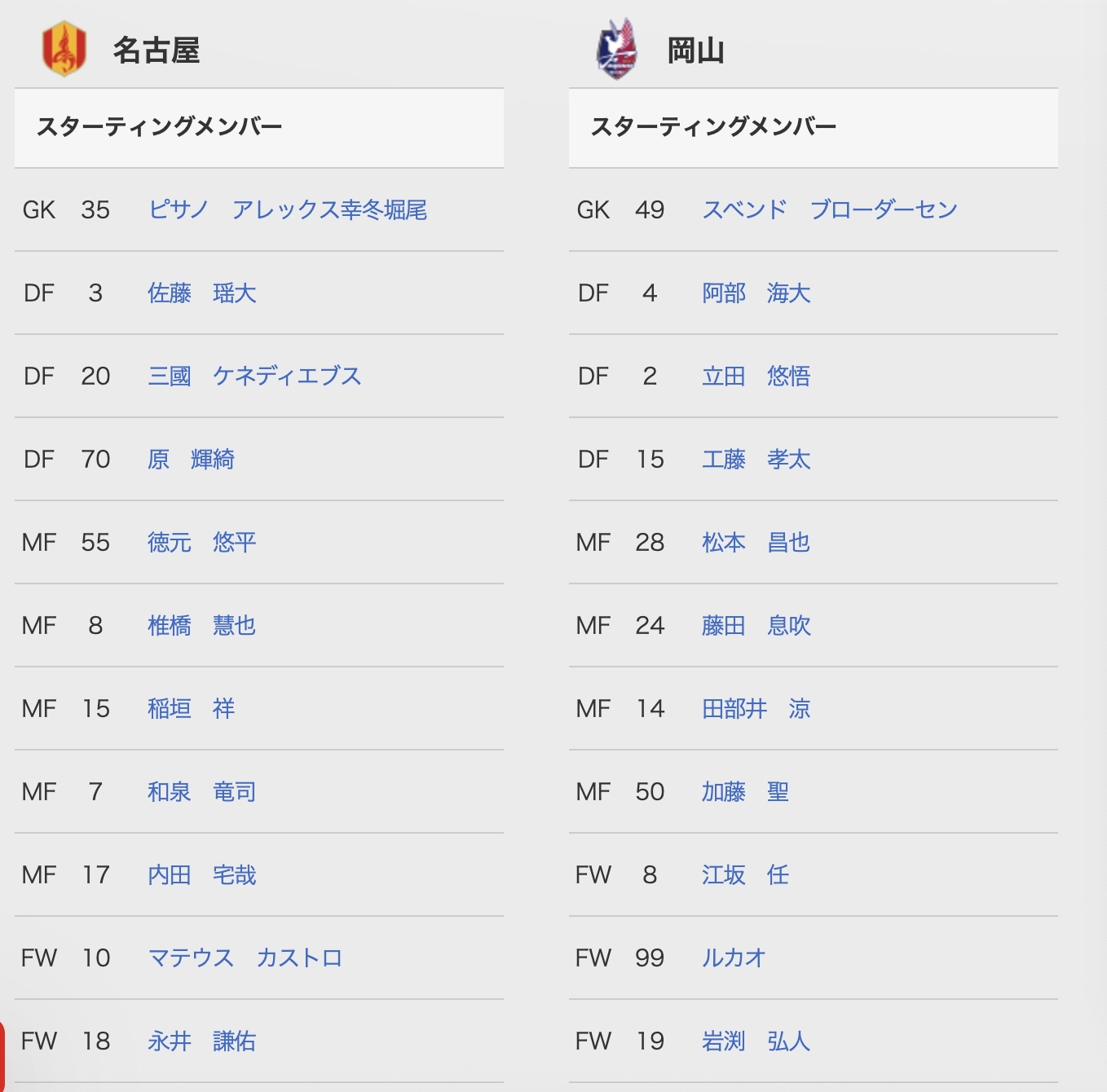
Task: Click the Fagiano Okayama team crest icon
Action: (x=616, y=49)
